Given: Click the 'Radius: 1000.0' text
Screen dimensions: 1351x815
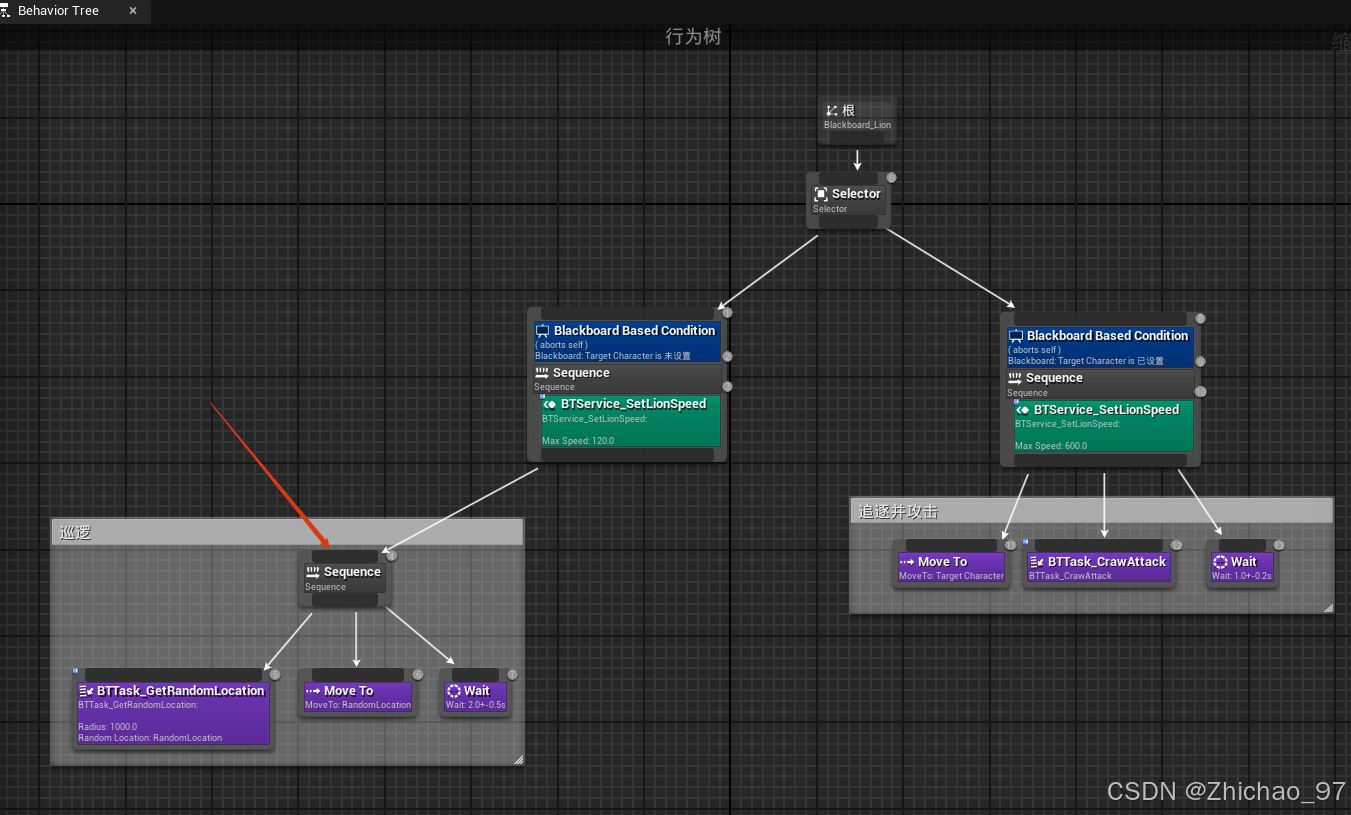Looking at the screenshot, I should (x=108, y=727).
